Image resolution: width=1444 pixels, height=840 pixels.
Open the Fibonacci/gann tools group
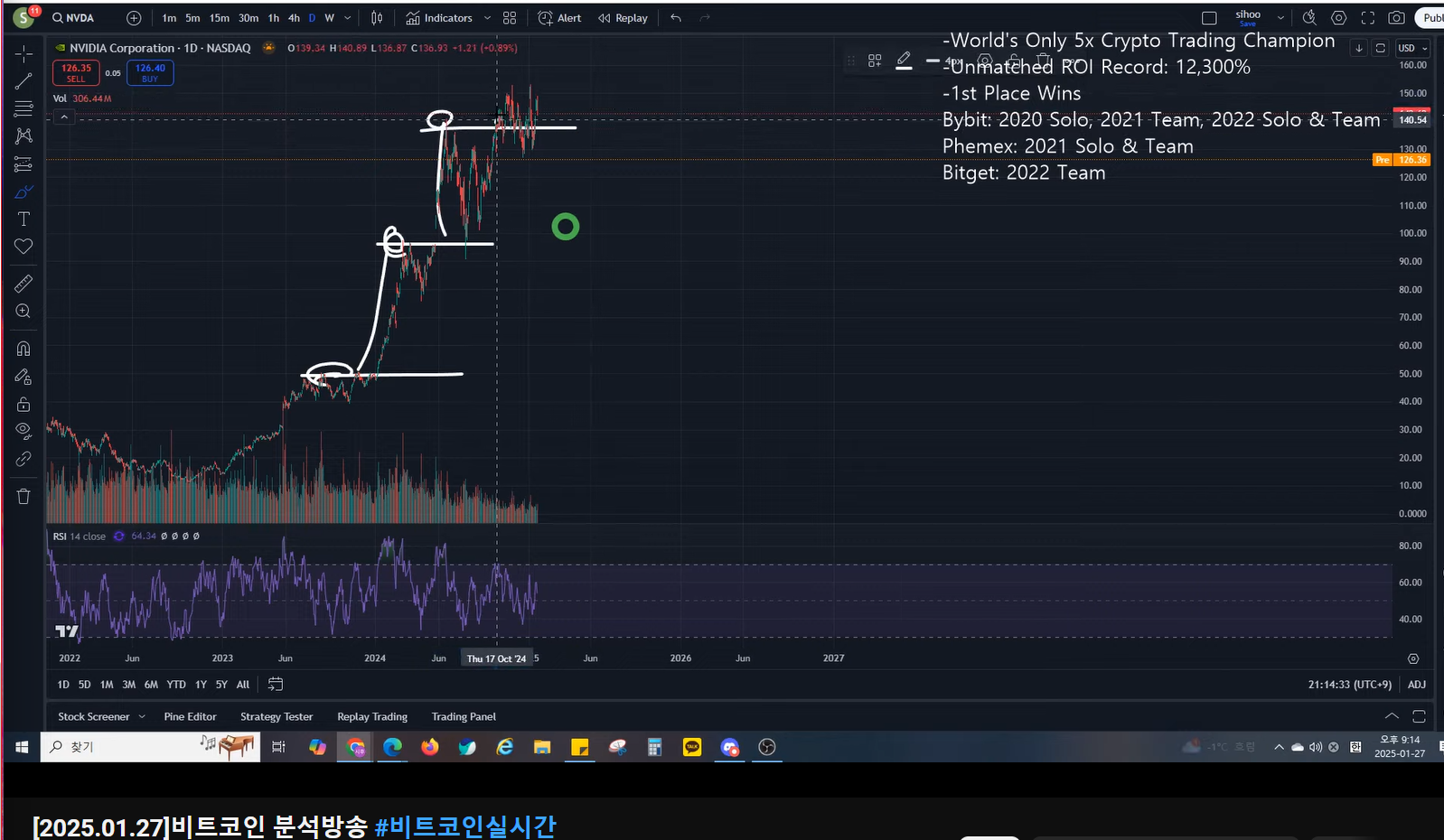click(x=23, y=108)
